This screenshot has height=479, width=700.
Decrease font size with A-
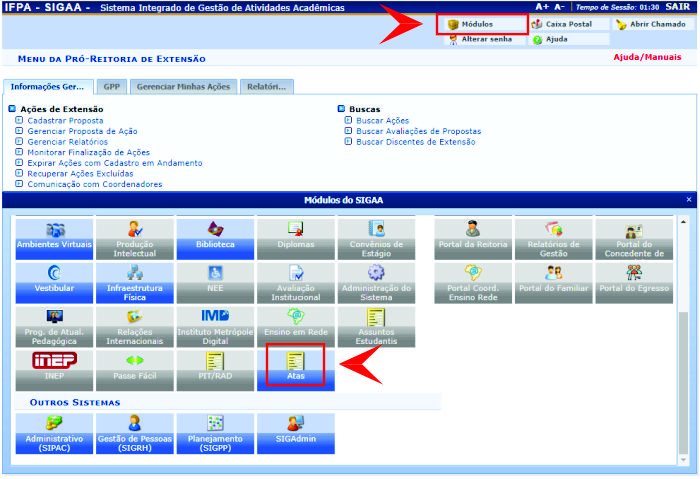pos(559,7)
